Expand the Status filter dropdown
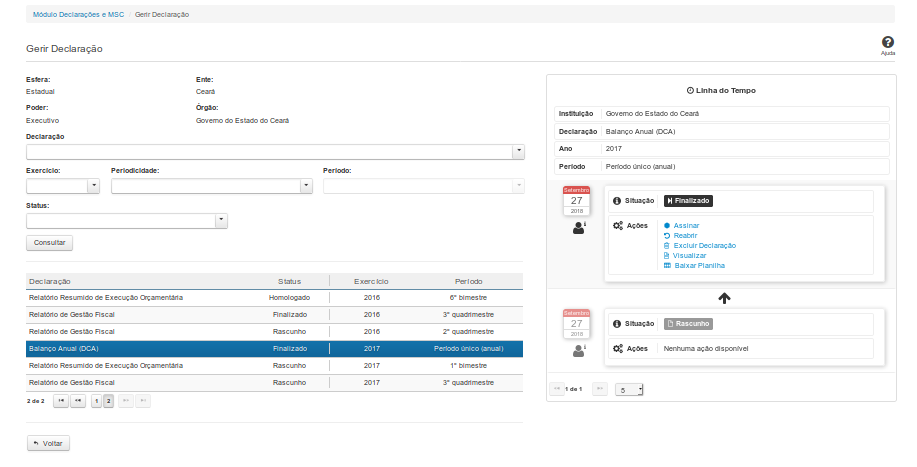Viewport: 917px width, 467px height. [x=221, y=221]
